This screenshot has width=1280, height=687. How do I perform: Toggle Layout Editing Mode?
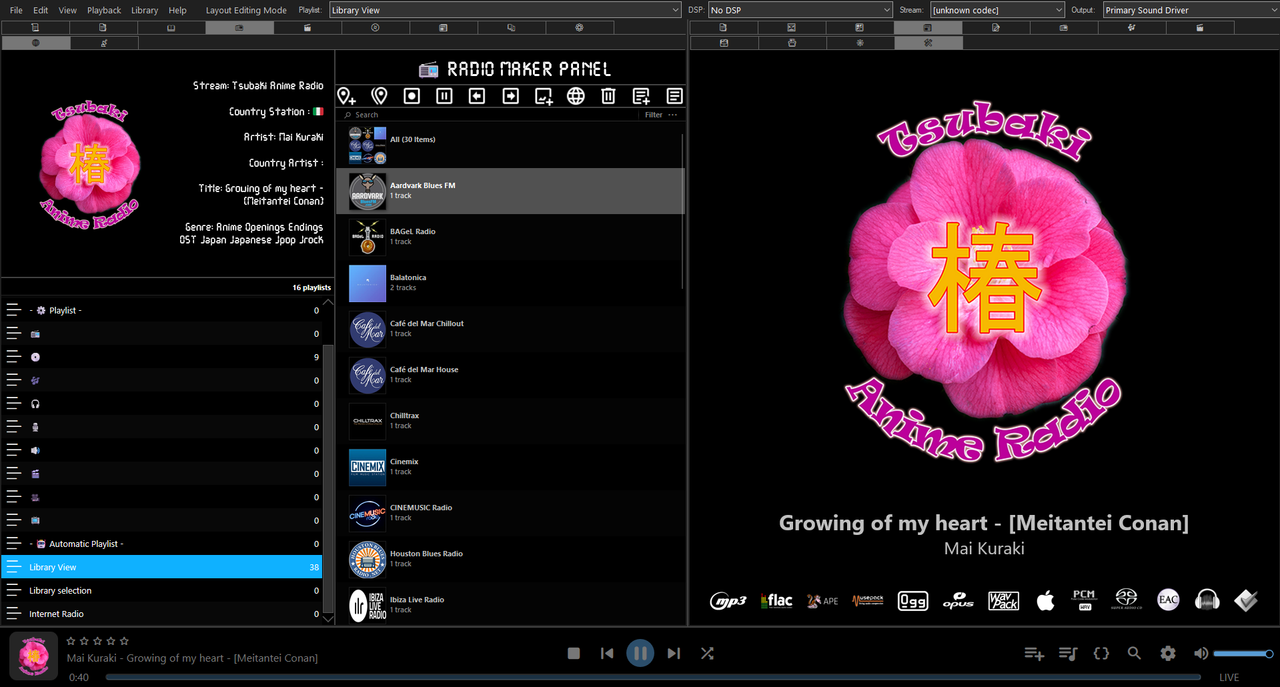(x=246, y=10)
